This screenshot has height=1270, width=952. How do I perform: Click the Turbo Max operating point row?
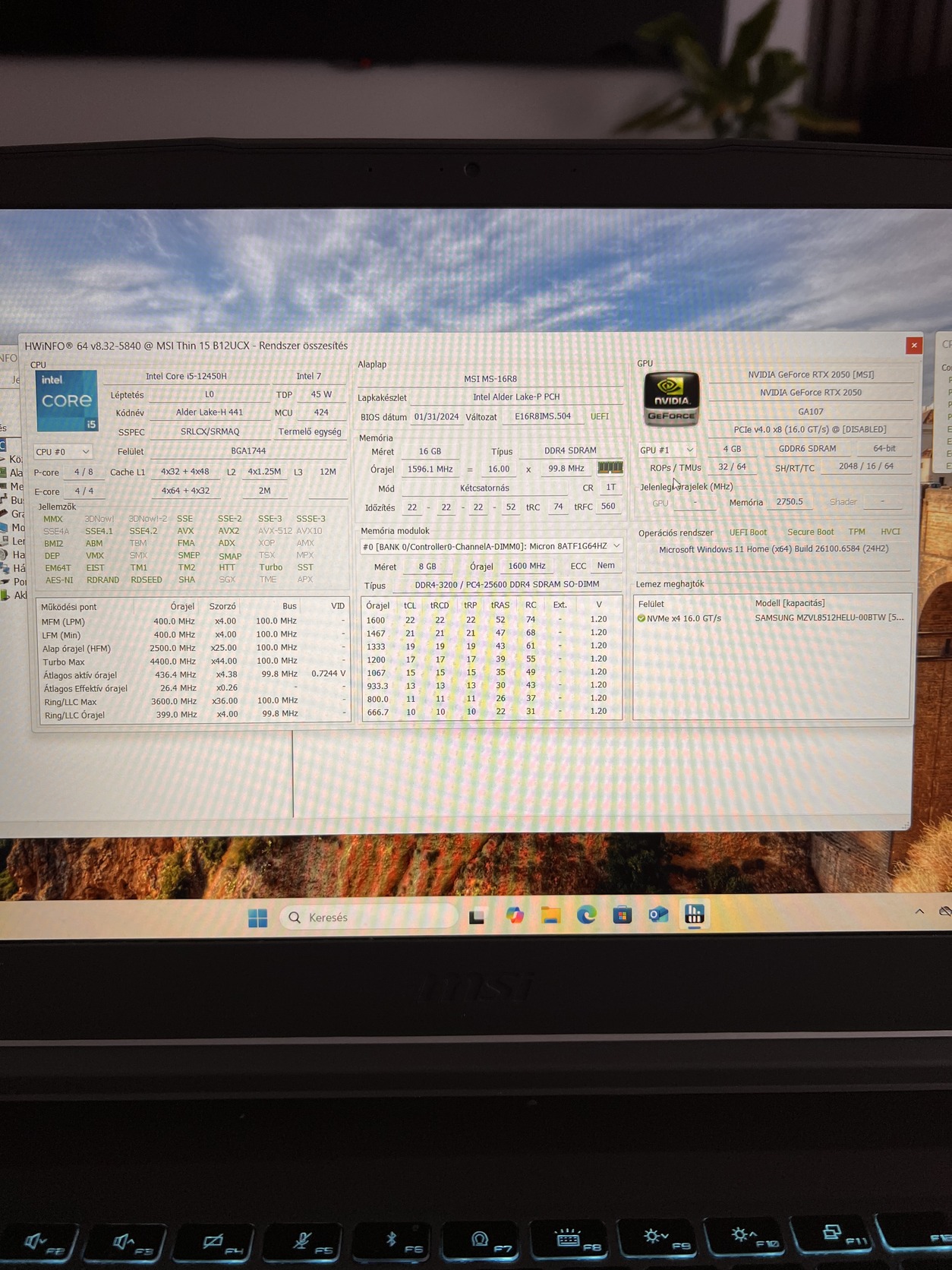tap(193, 662)
